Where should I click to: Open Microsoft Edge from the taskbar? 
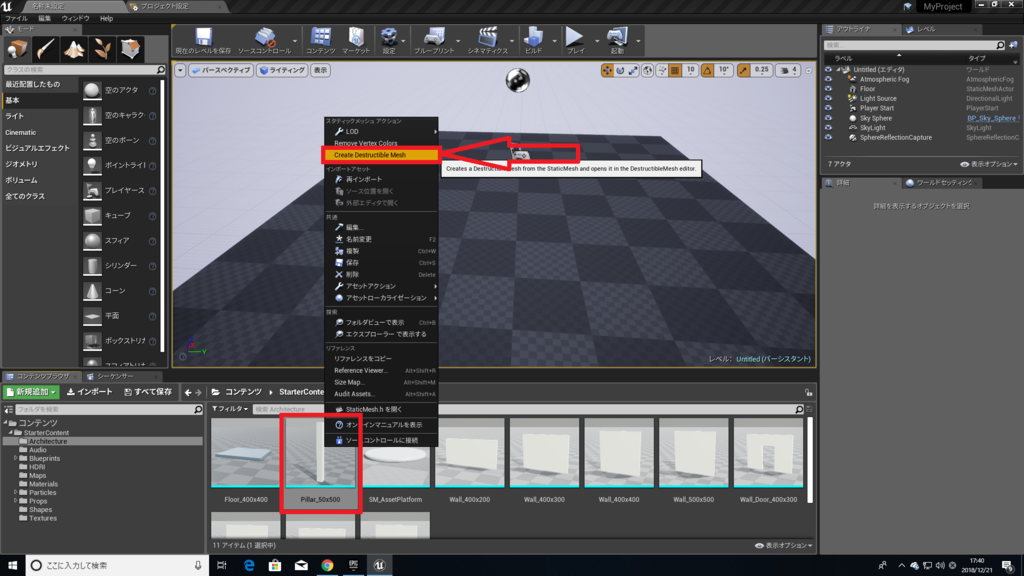(249, 565)
